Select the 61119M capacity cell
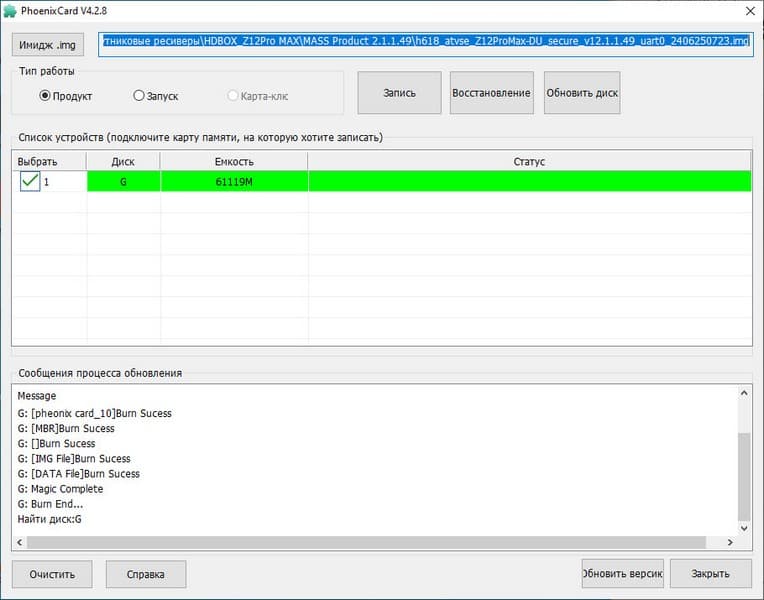Viewport: 764px width, 600px height. [234, 181]
